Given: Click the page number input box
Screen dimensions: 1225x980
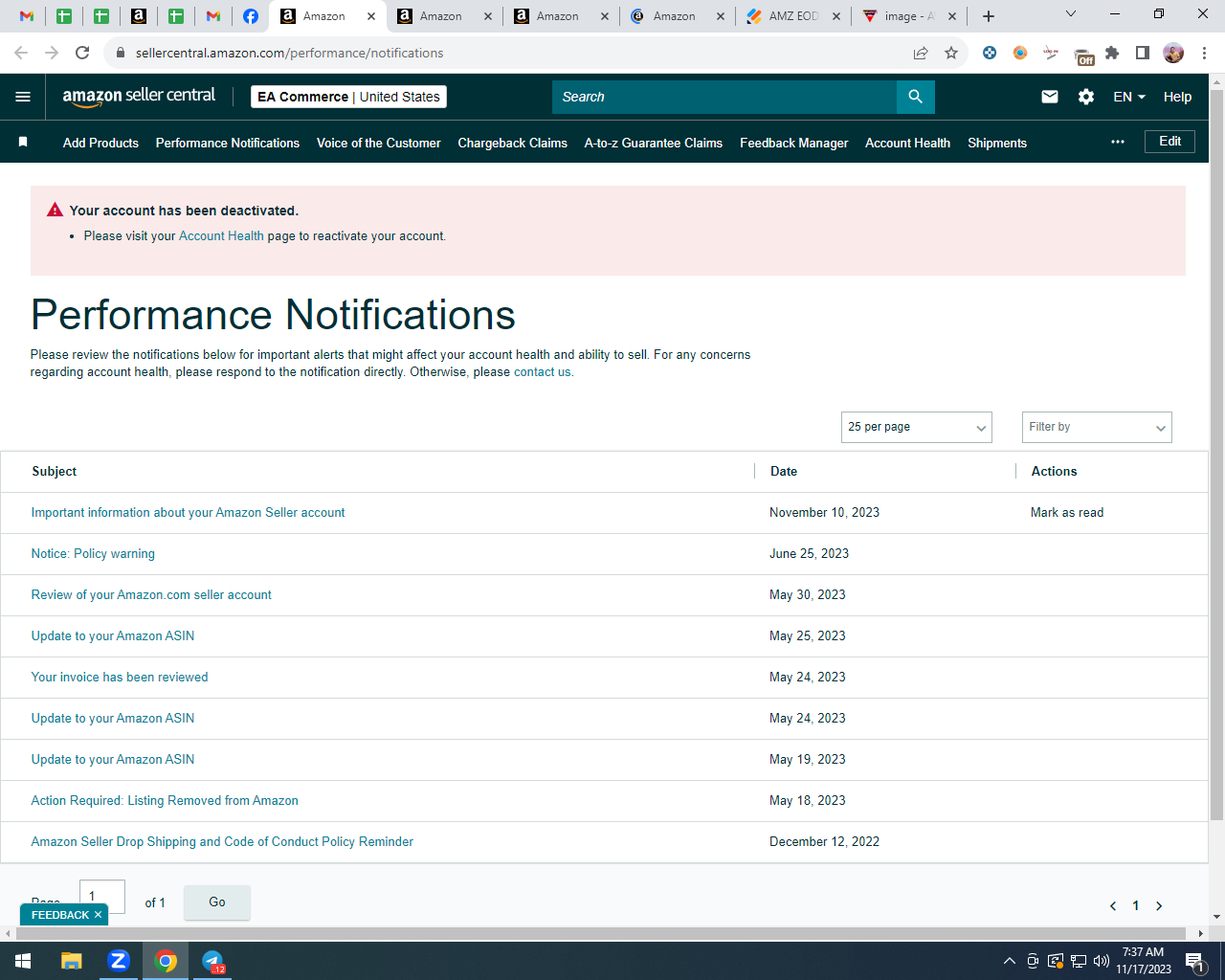Looking at the screenshot, I should click(x=102, y=897).
